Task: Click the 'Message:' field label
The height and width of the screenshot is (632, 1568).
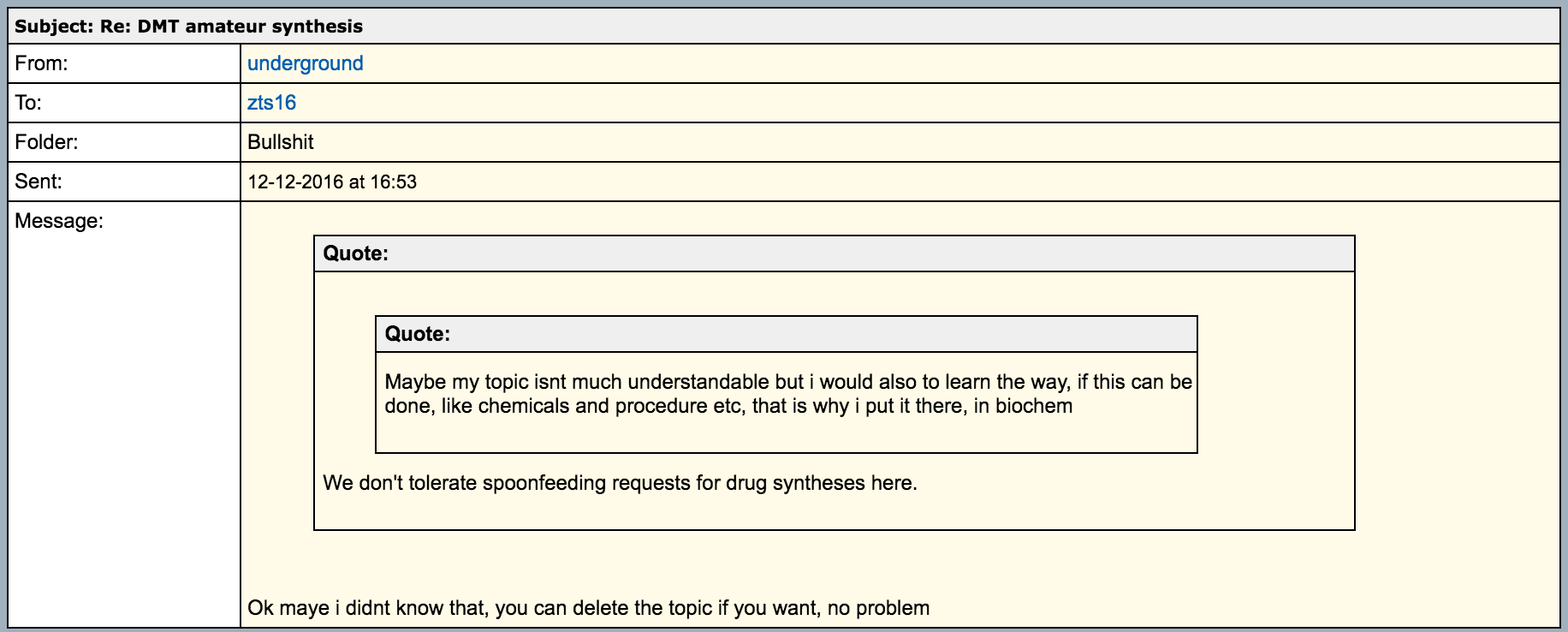Action: 59,221
